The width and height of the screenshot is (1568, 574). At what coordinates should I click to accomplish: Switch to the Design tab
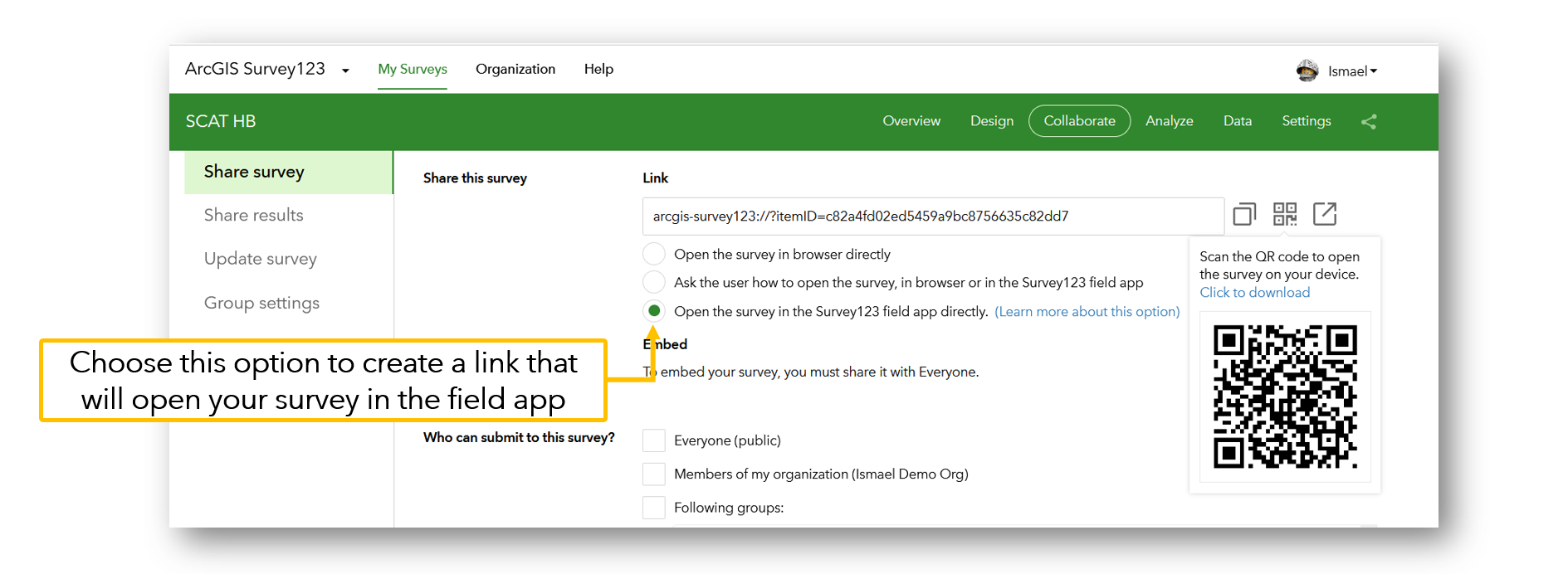(x=992, y=121)
